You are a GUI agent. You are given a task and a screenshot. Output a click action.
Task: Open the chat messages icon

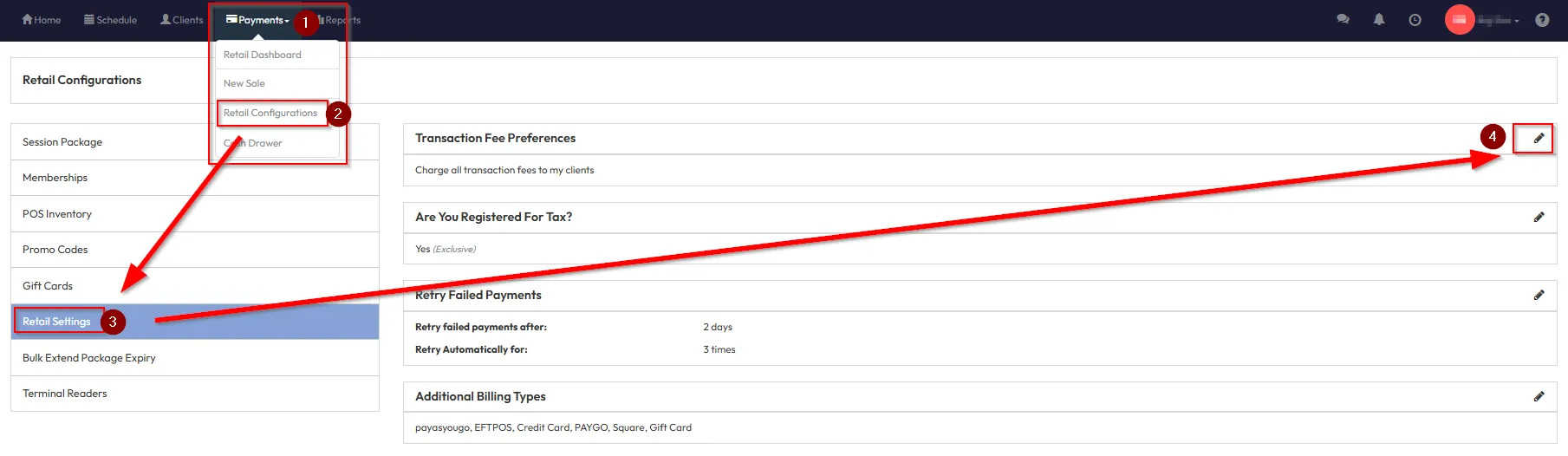point(1343,19)
